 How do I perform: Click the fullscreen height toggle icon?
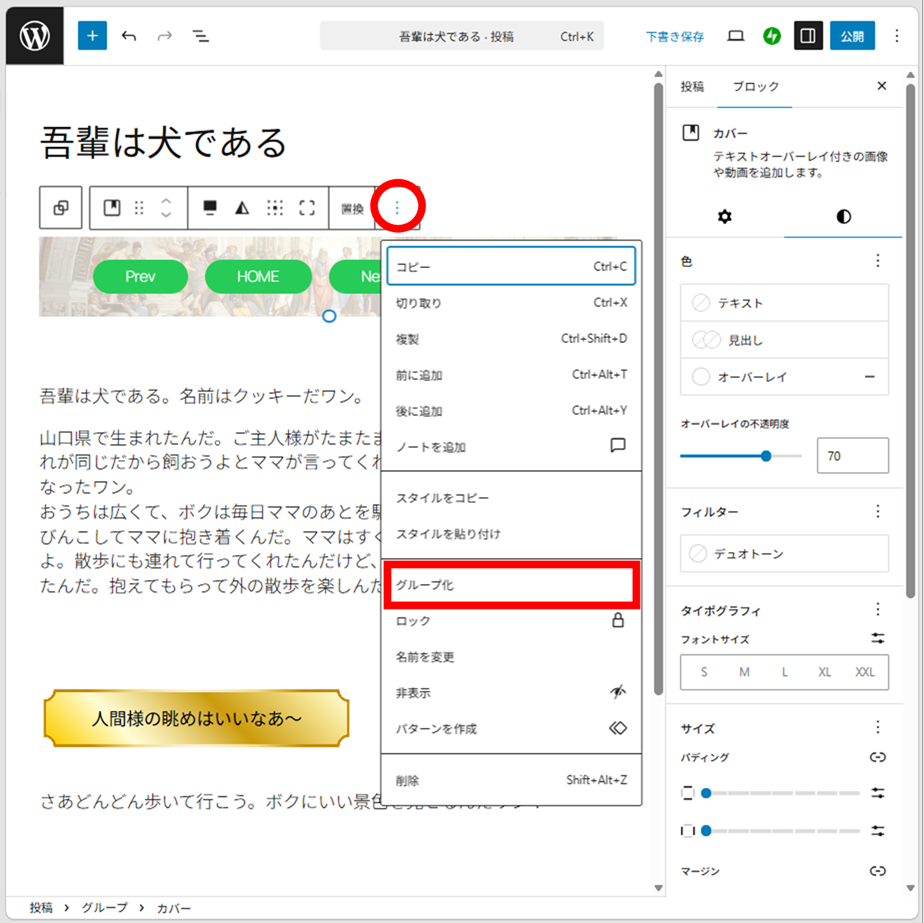[308, 208]
